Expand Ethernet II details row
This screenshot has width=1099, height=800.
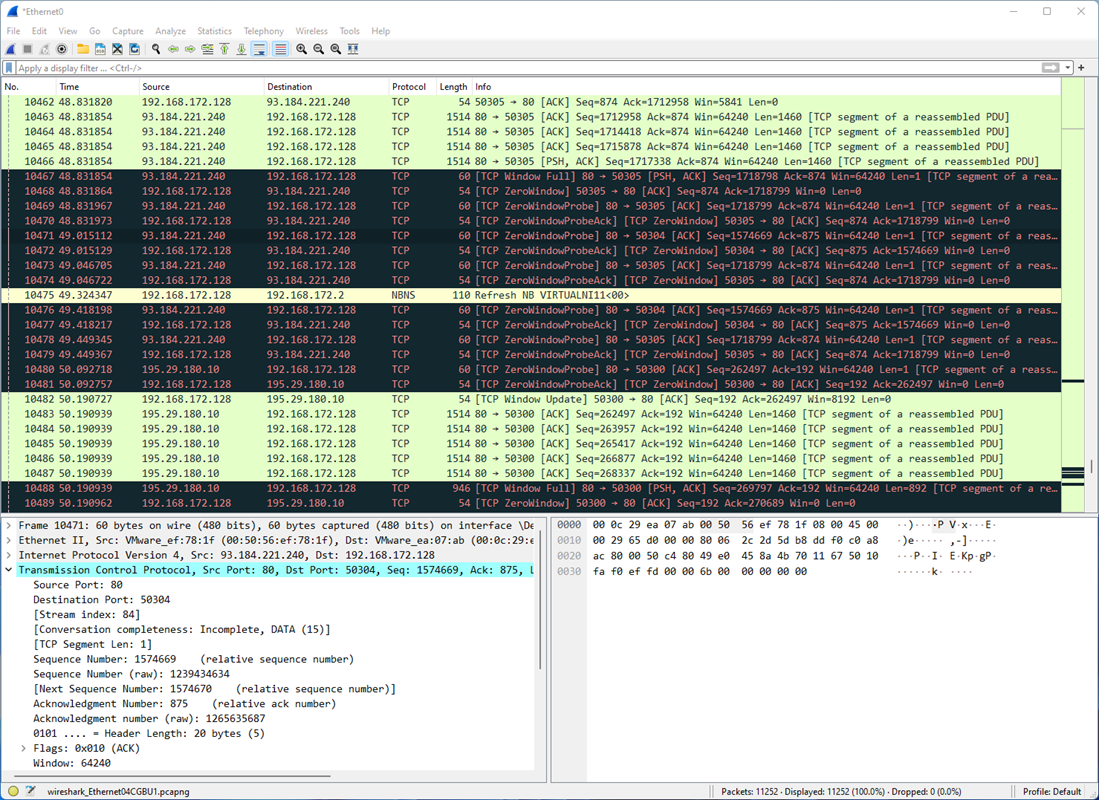point(9,540)
